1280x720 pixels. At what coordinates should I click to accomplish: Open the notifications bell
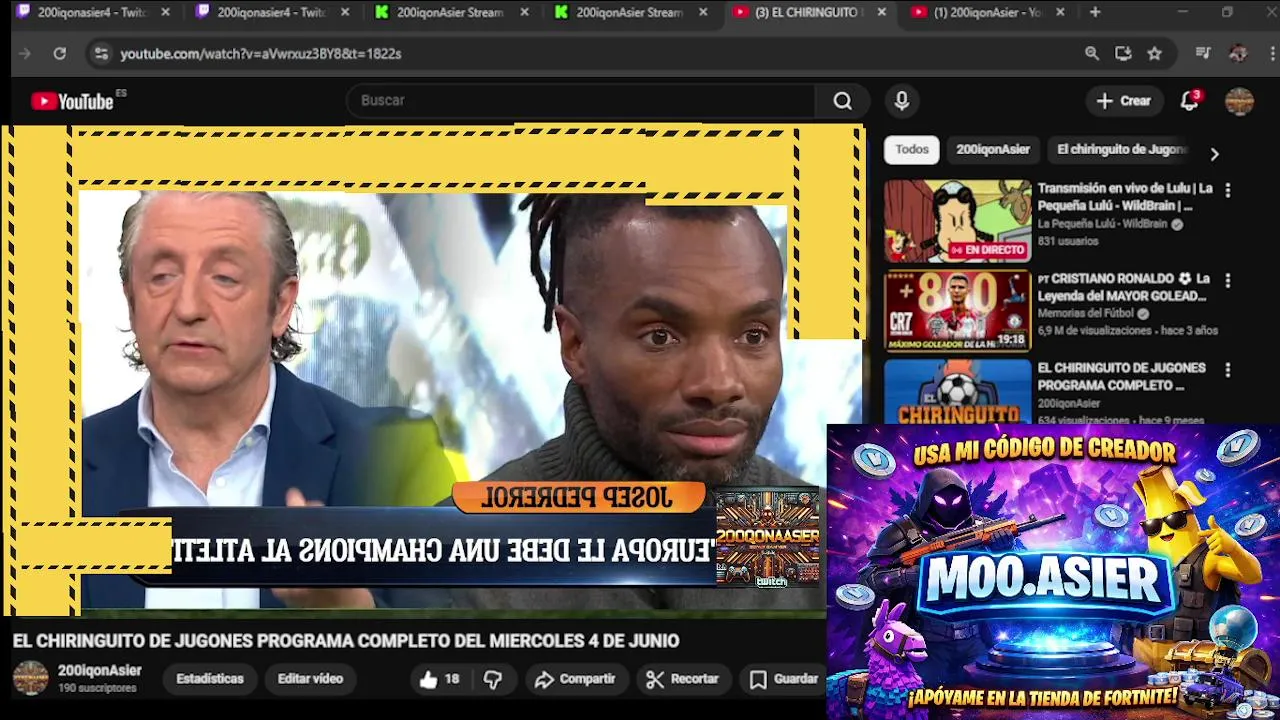point(1190,101)
